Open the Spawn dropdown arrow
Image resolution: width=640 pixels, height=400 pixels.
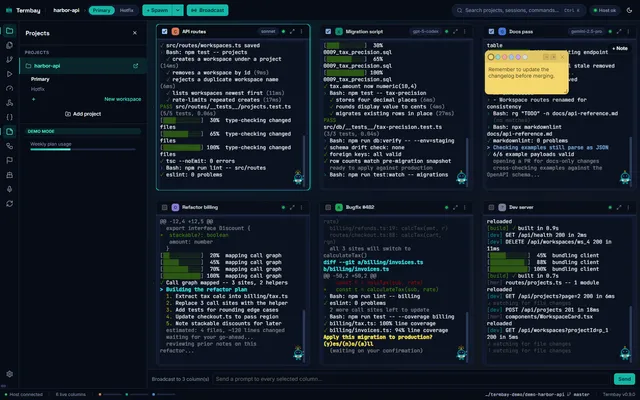pos(178,10)
